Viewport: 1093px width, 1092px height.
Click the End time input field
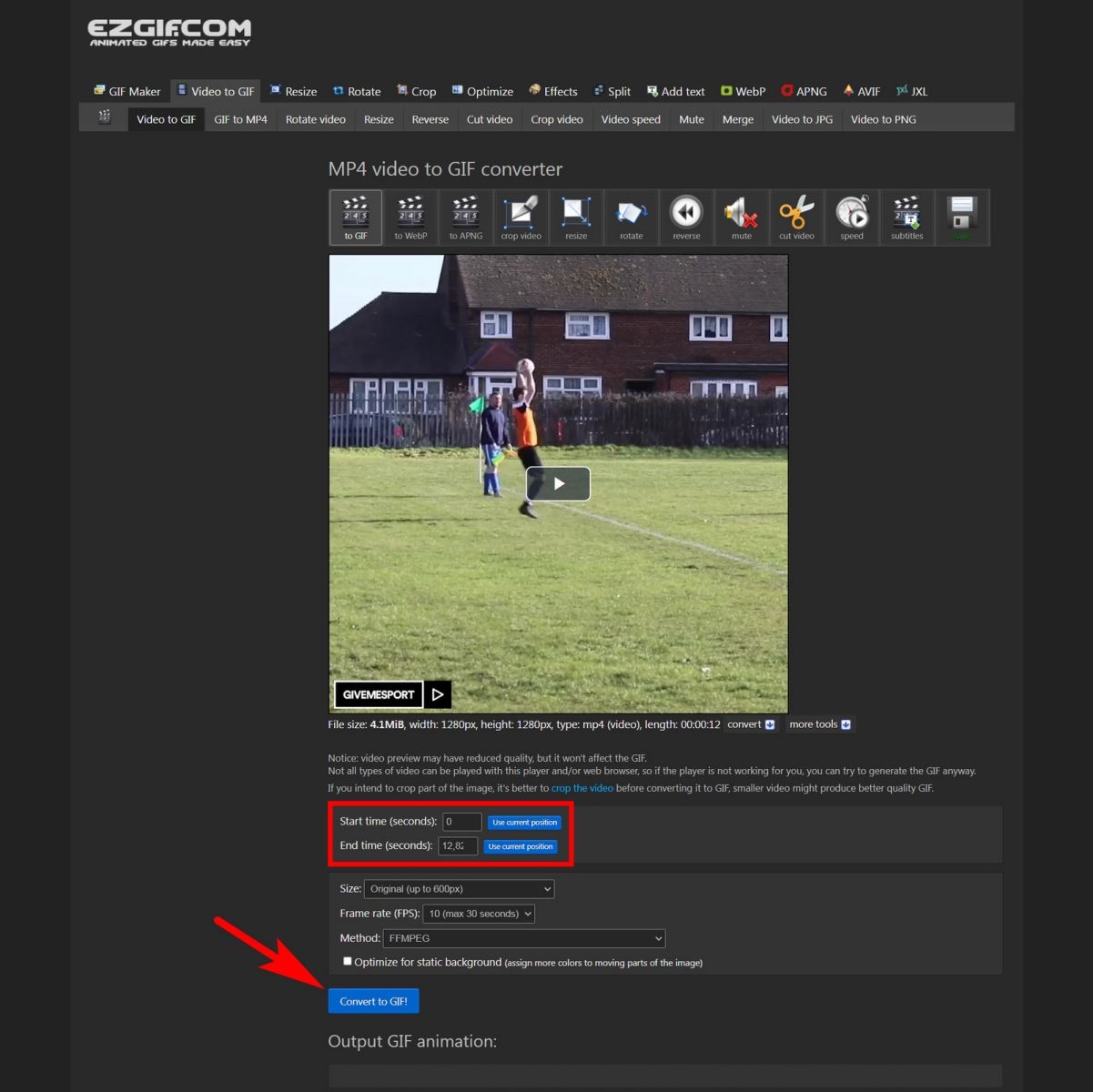(x=458, y=846)
